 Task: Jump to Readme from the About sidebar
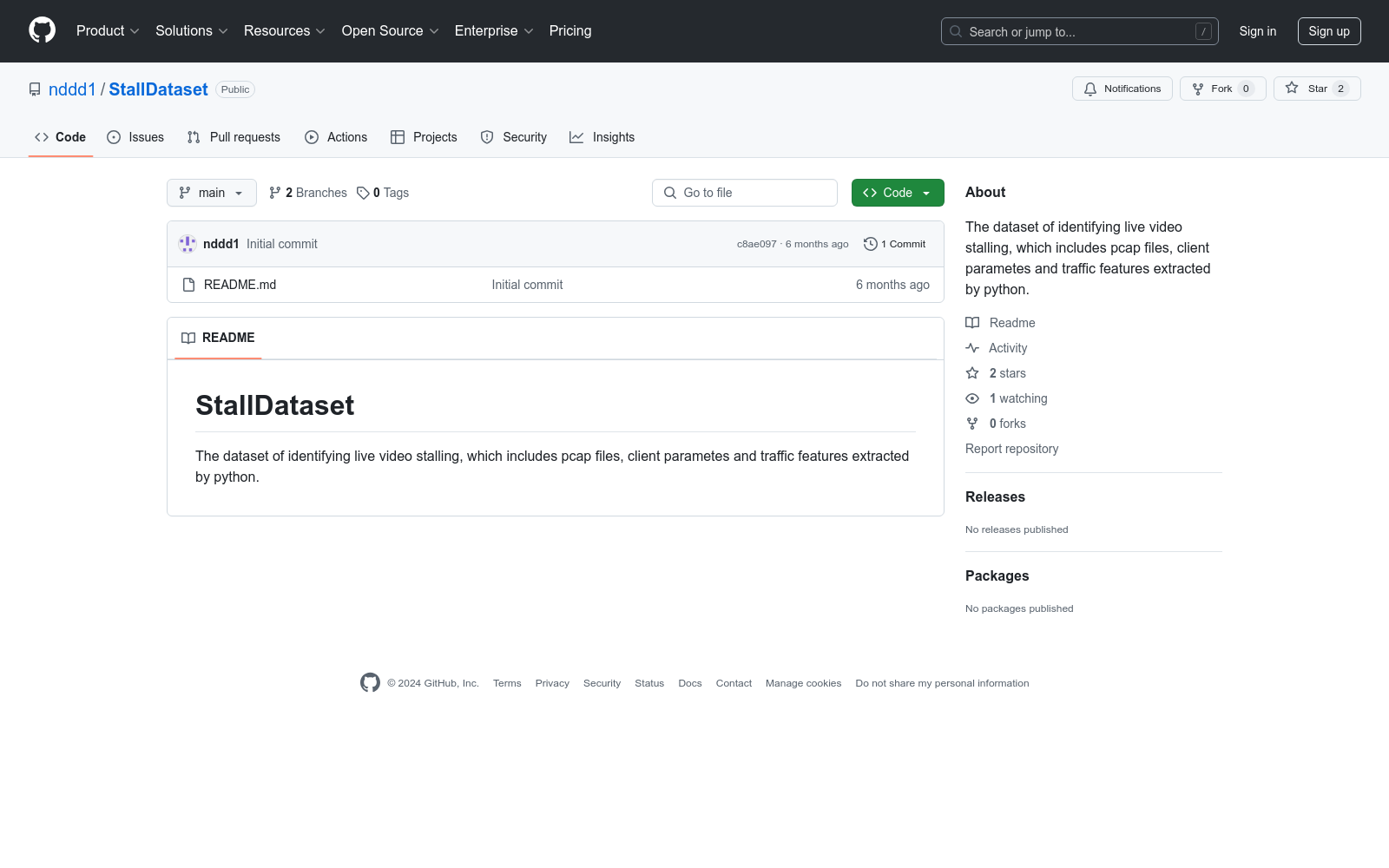[1000, 323]
